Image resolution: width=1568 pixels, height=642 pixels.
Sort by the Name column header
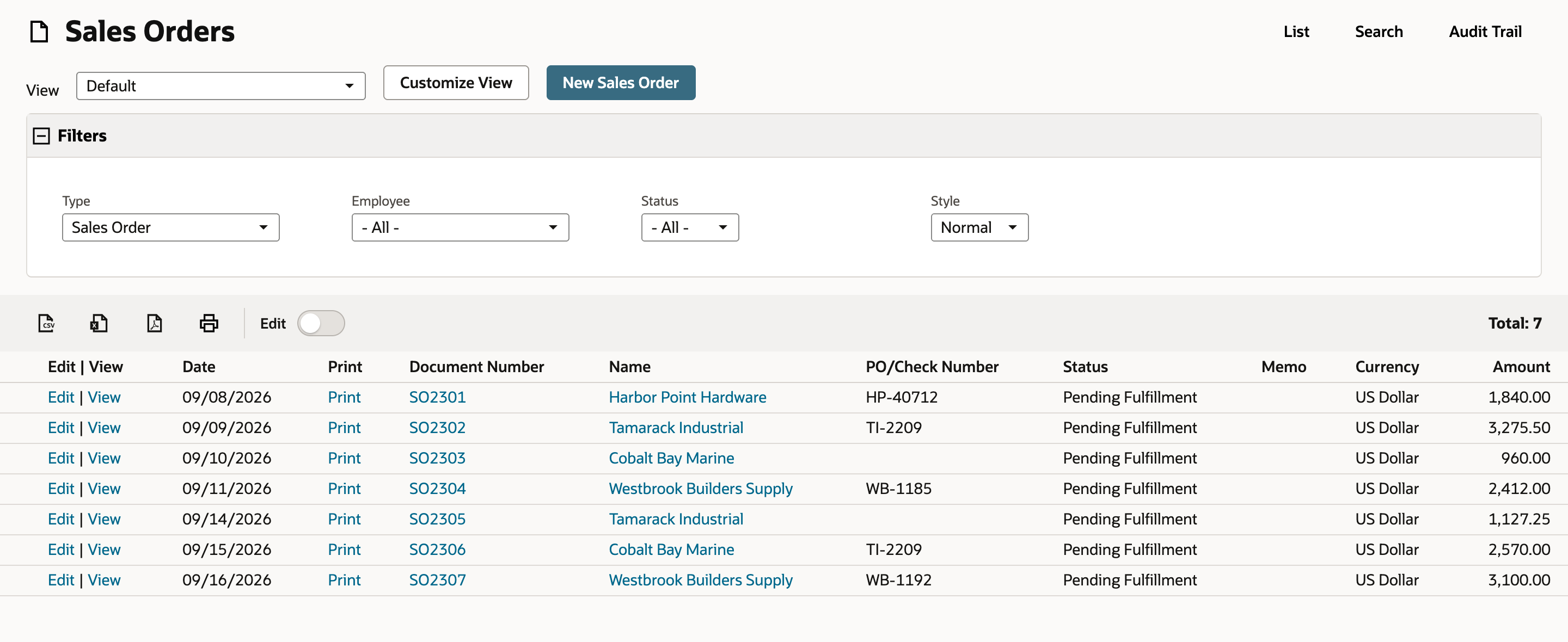(x=629, y=367)
